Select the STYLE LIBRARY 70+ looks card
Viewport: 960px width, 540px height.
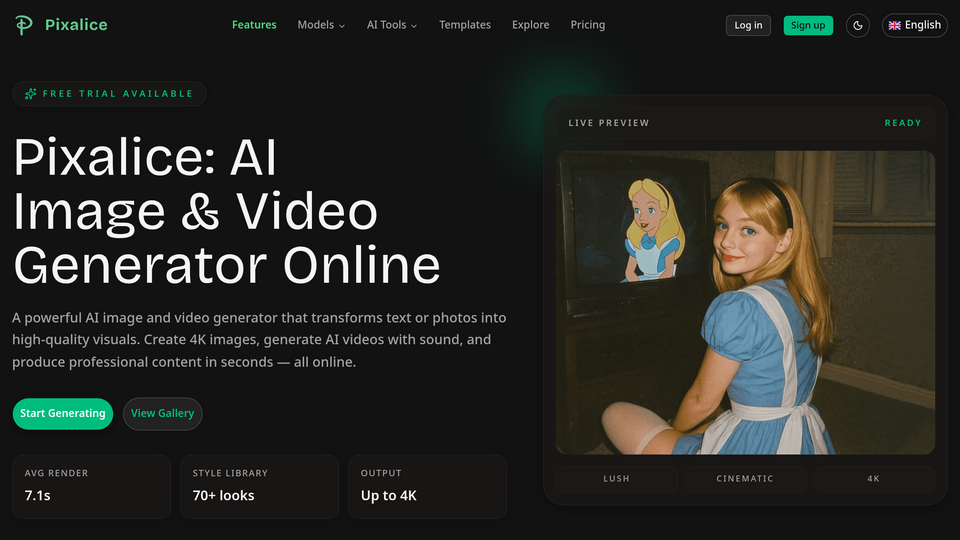(259, 487)
